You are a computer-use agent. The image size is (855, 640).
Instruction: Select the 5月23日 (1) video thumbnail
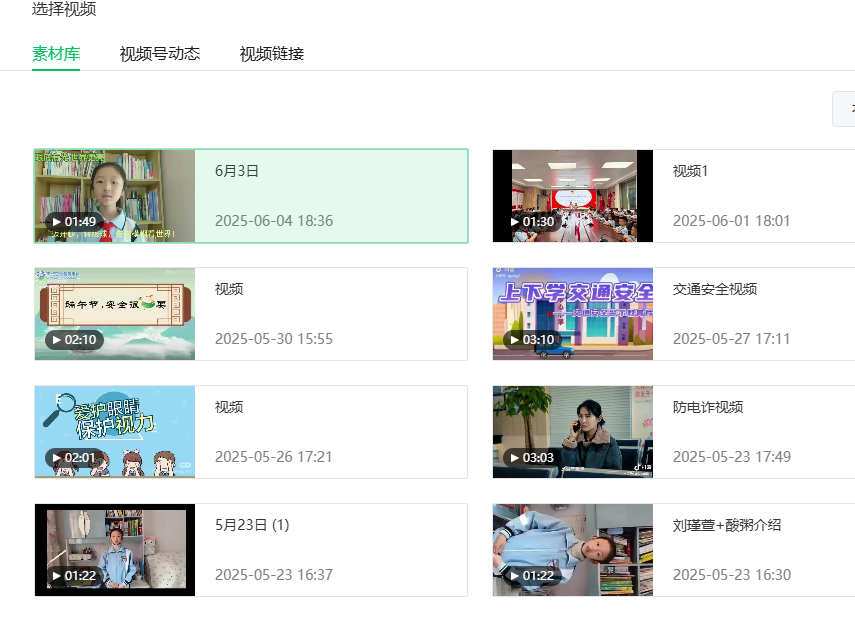coord(115,550)
